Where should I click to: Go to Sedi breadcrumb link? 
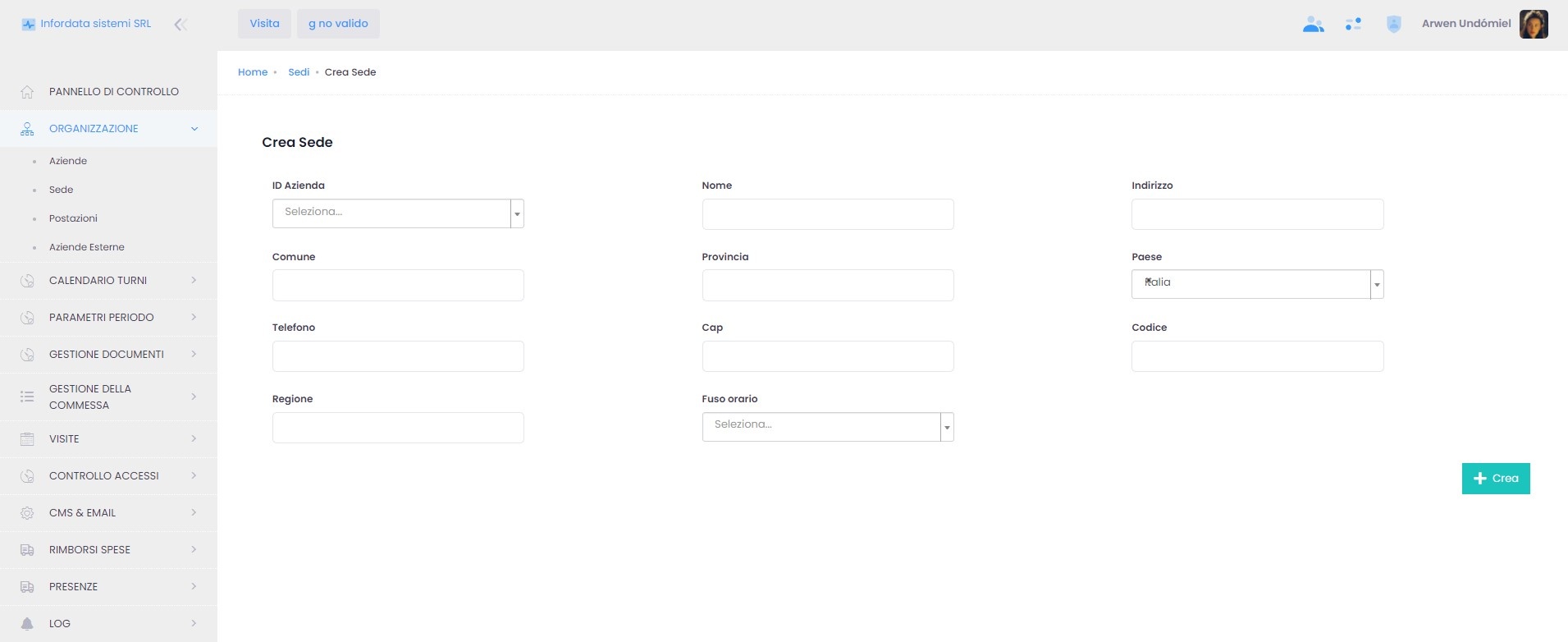tap(299, 72)
